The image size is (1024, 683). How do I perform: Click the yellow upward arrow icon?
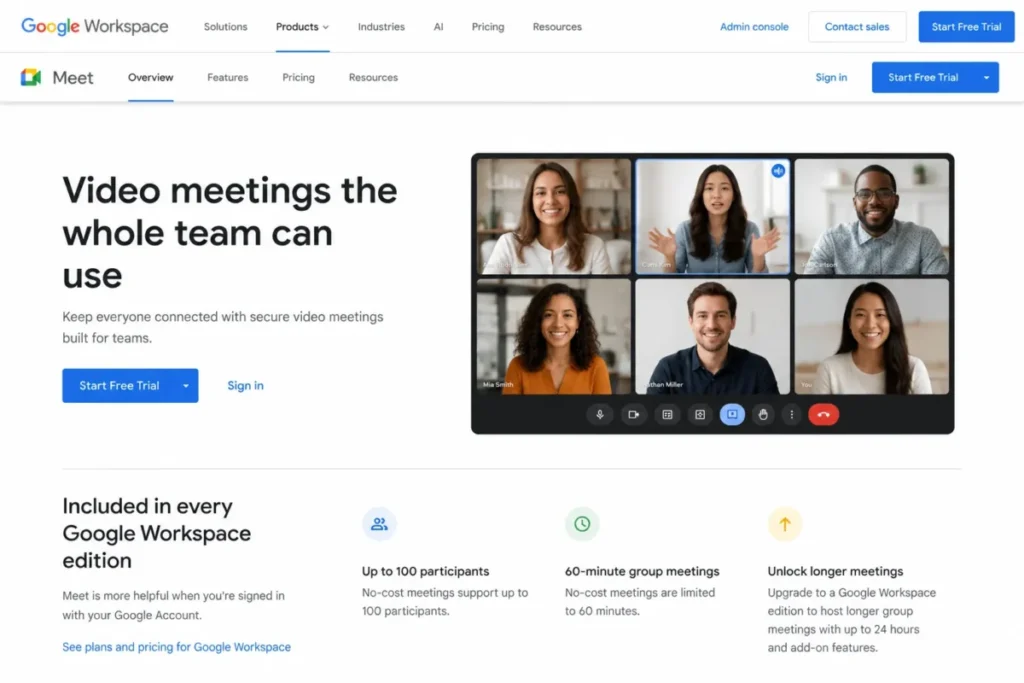785,524
